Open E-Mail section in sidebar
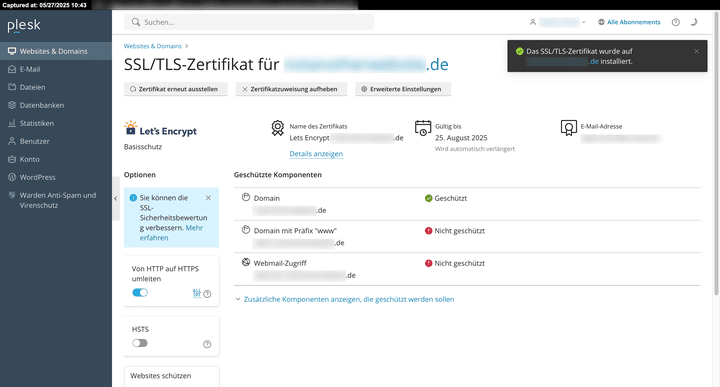Image resolution: width=720 pixels, height=387 pixels. (56, 69)
